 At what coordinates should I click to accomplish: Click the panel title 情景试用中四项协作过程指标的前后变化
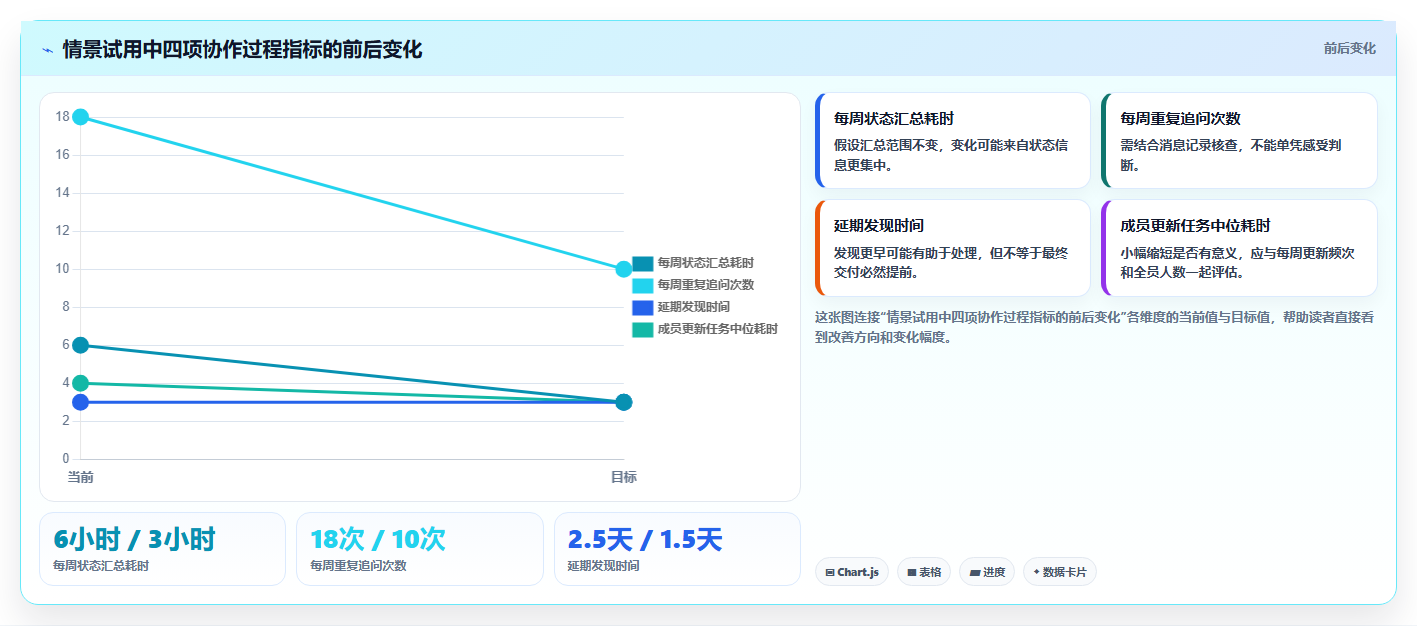242,49
